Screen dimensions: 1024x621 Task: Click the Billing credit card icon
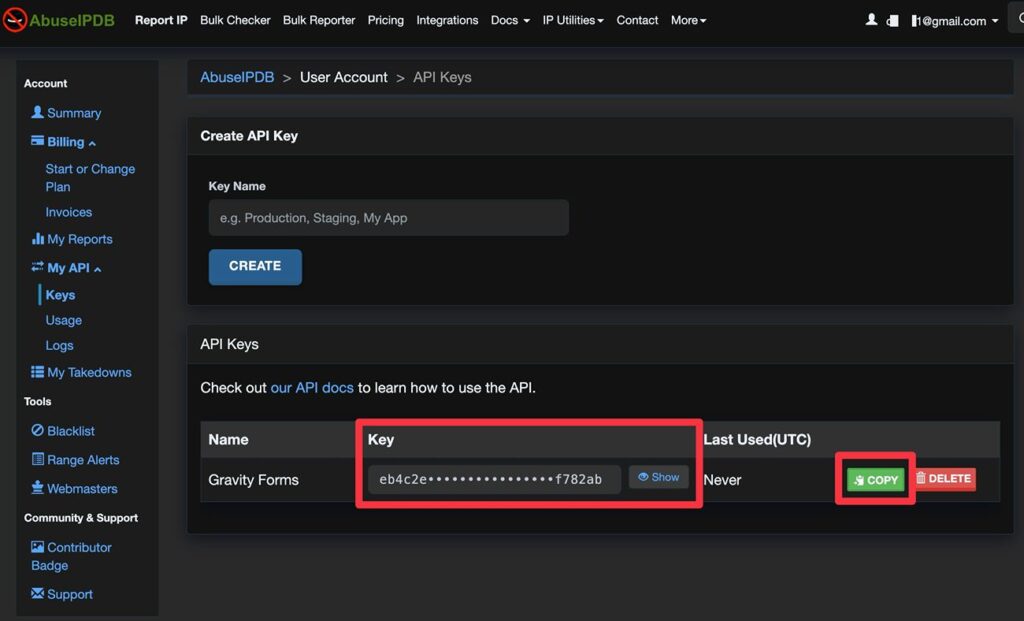(x=37, y=141)
